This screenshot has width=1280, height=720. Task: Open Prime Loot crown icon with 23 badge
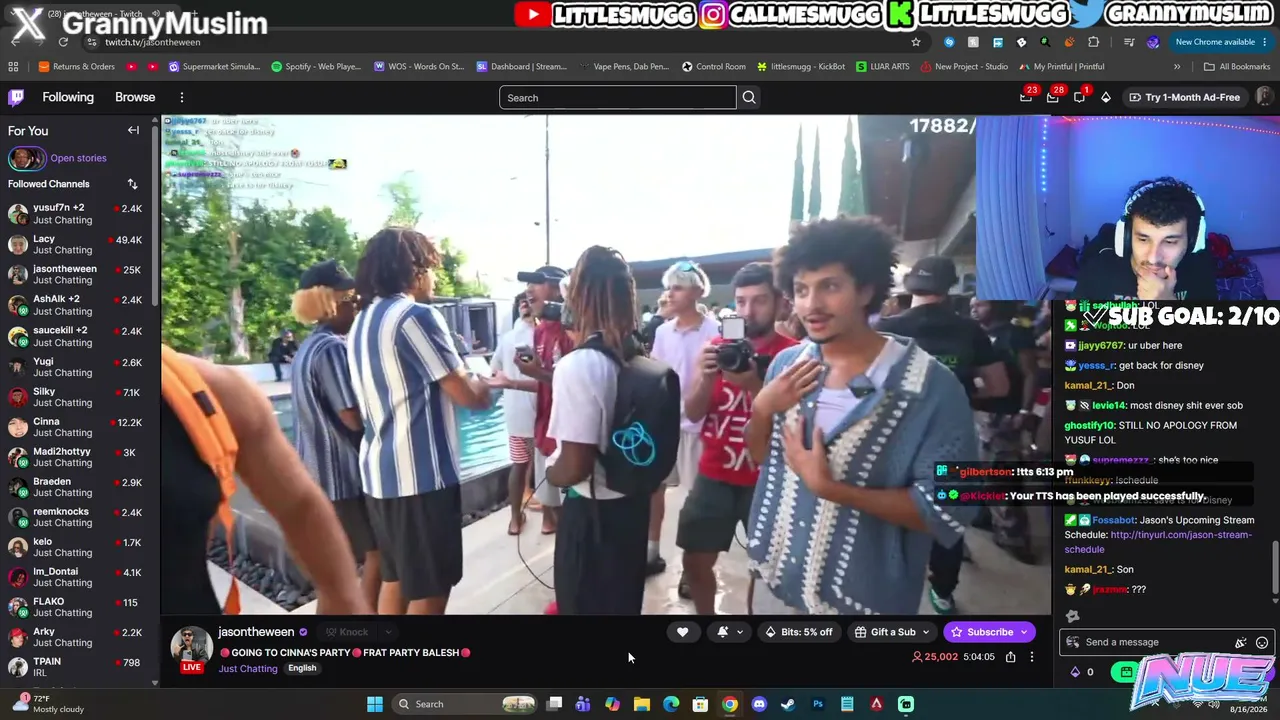coord(1026,97)
